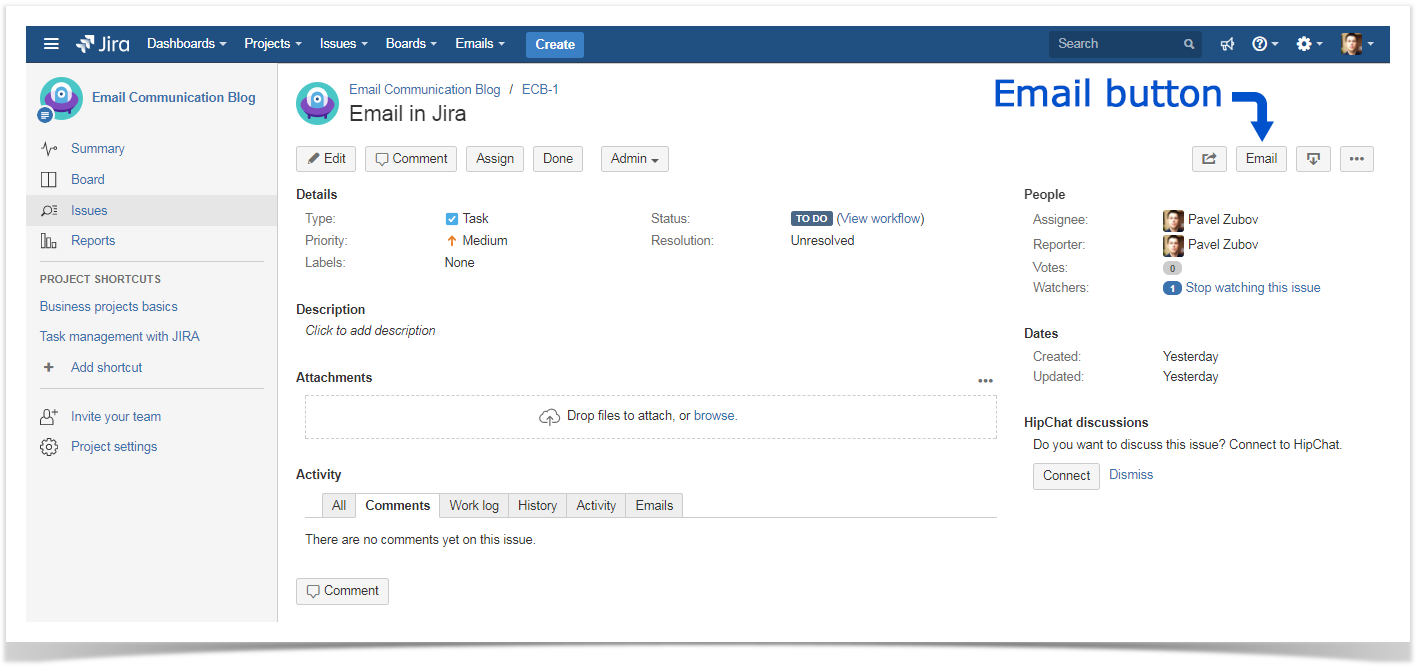Open the hamburger menu in the Jira header
Image resolution: width=1424 pixels, height=671 pixels.
coord(51,44)
